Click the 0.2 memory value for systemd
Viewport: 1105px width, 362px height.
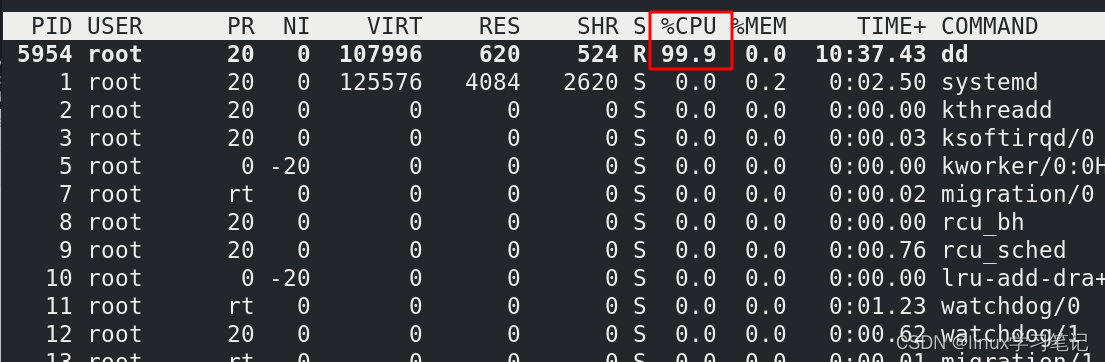[x=765, y=82]
